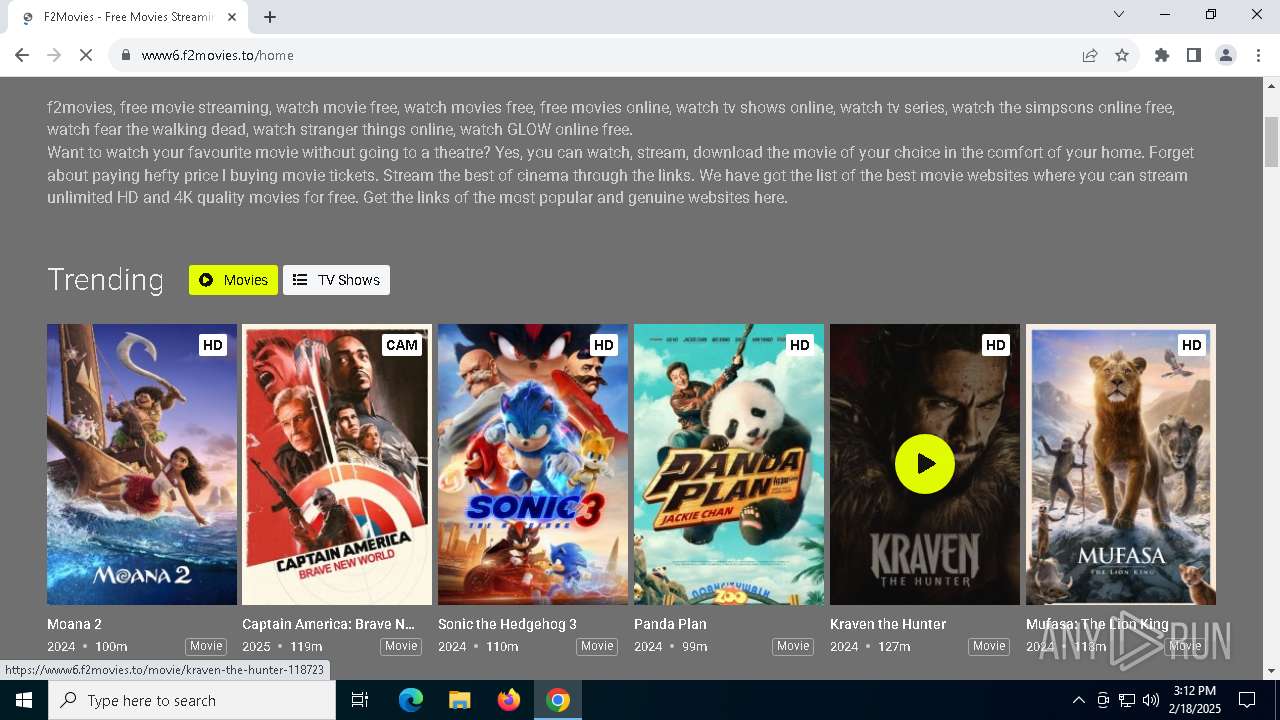Open site info lock icon
Screen dimensions: 1280x720
pyautogui.click(x=126, y=55)
